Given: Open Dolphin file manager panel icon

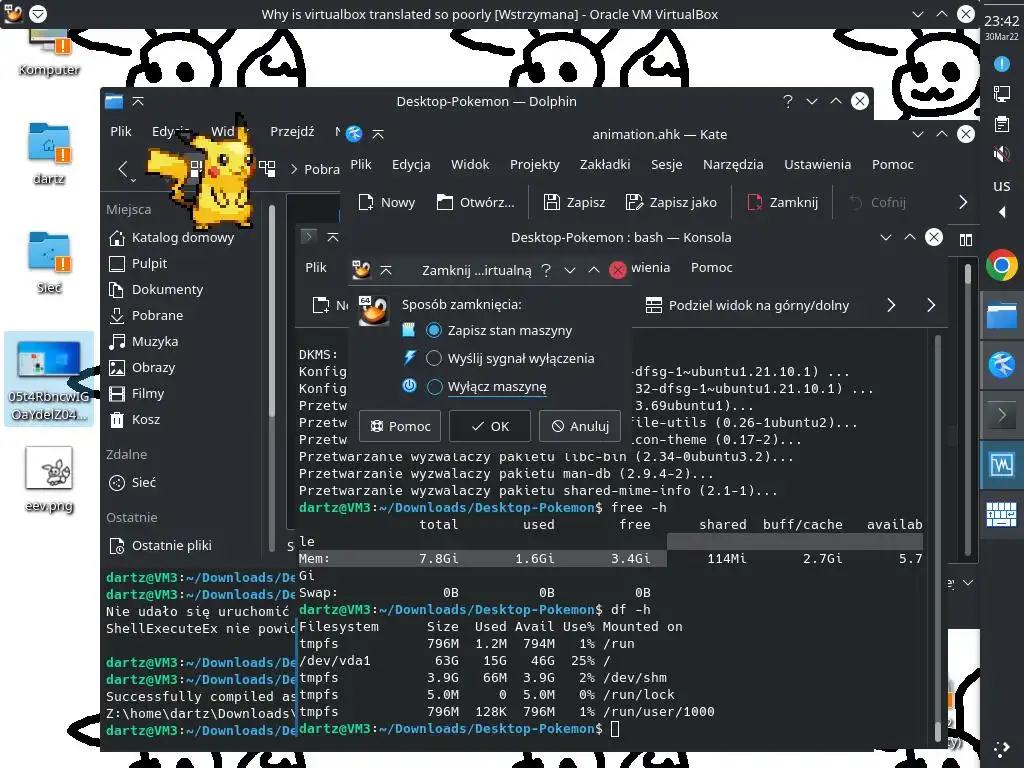Looking at the screenshot, I should 1001,315.
